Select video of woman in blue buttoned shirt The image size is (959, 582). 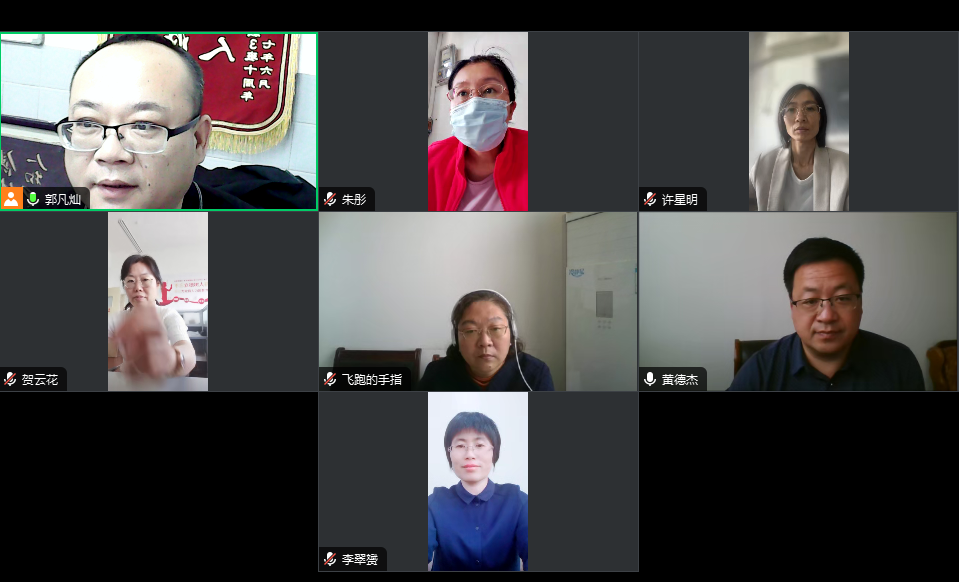(x=478, y=482)
